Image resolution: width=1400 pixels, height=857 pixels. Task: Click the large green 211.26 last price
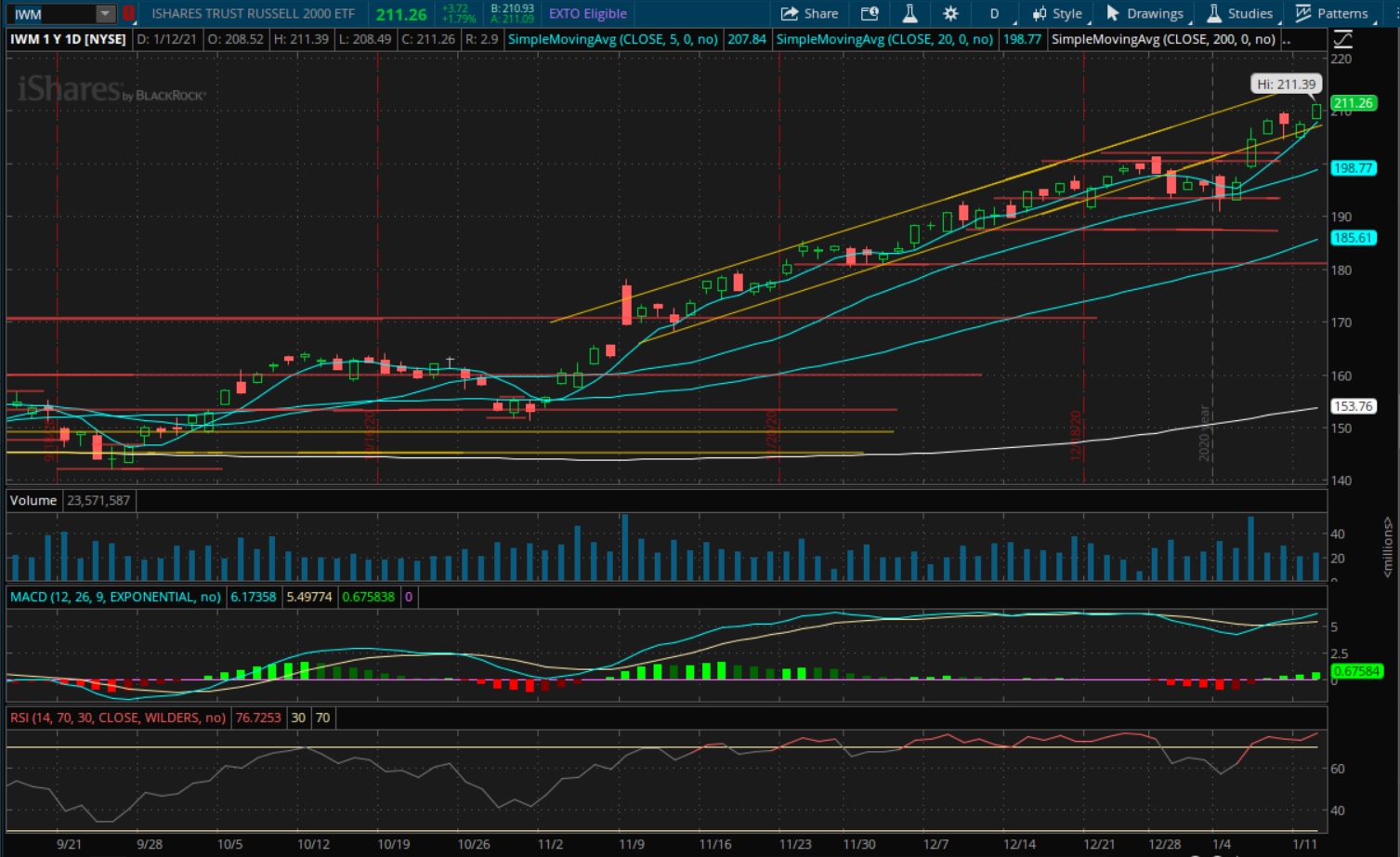click(401, 14)
